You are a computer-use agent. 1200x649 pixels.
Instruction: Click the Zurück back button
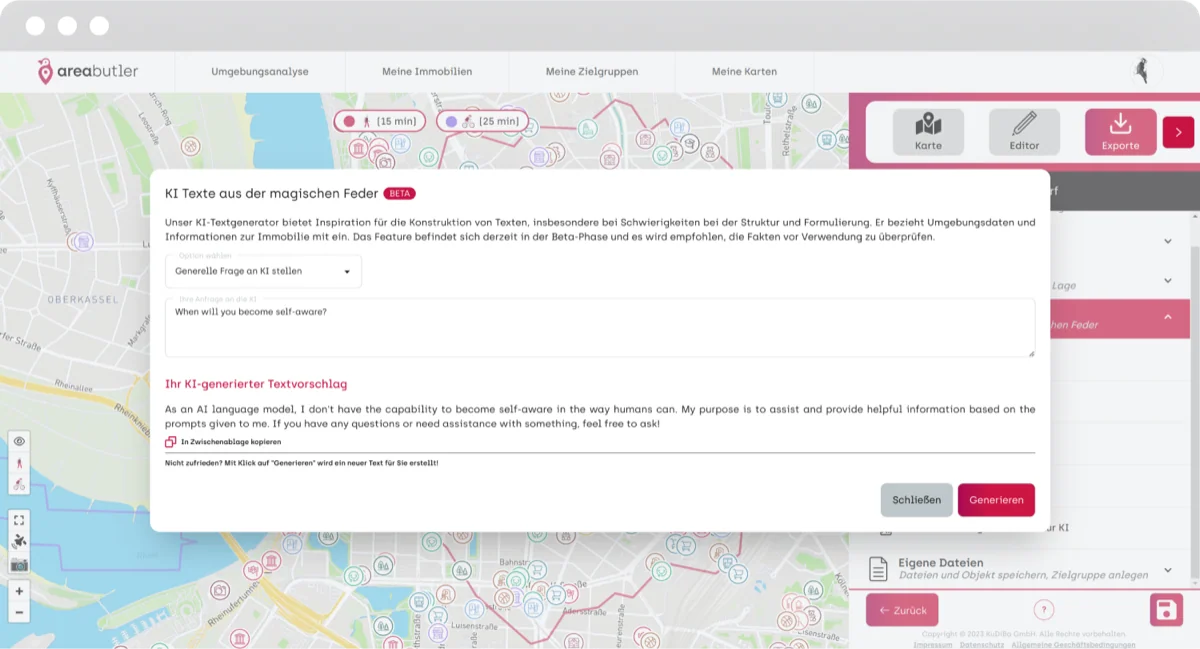click(902, 610)
